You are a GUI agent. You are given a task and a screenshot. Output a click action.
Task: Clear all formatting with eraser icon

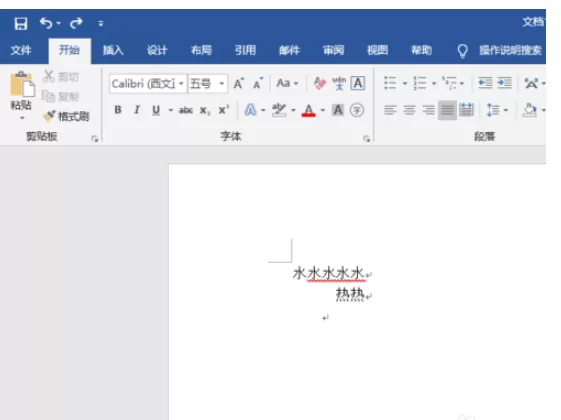tap(319, 83)
